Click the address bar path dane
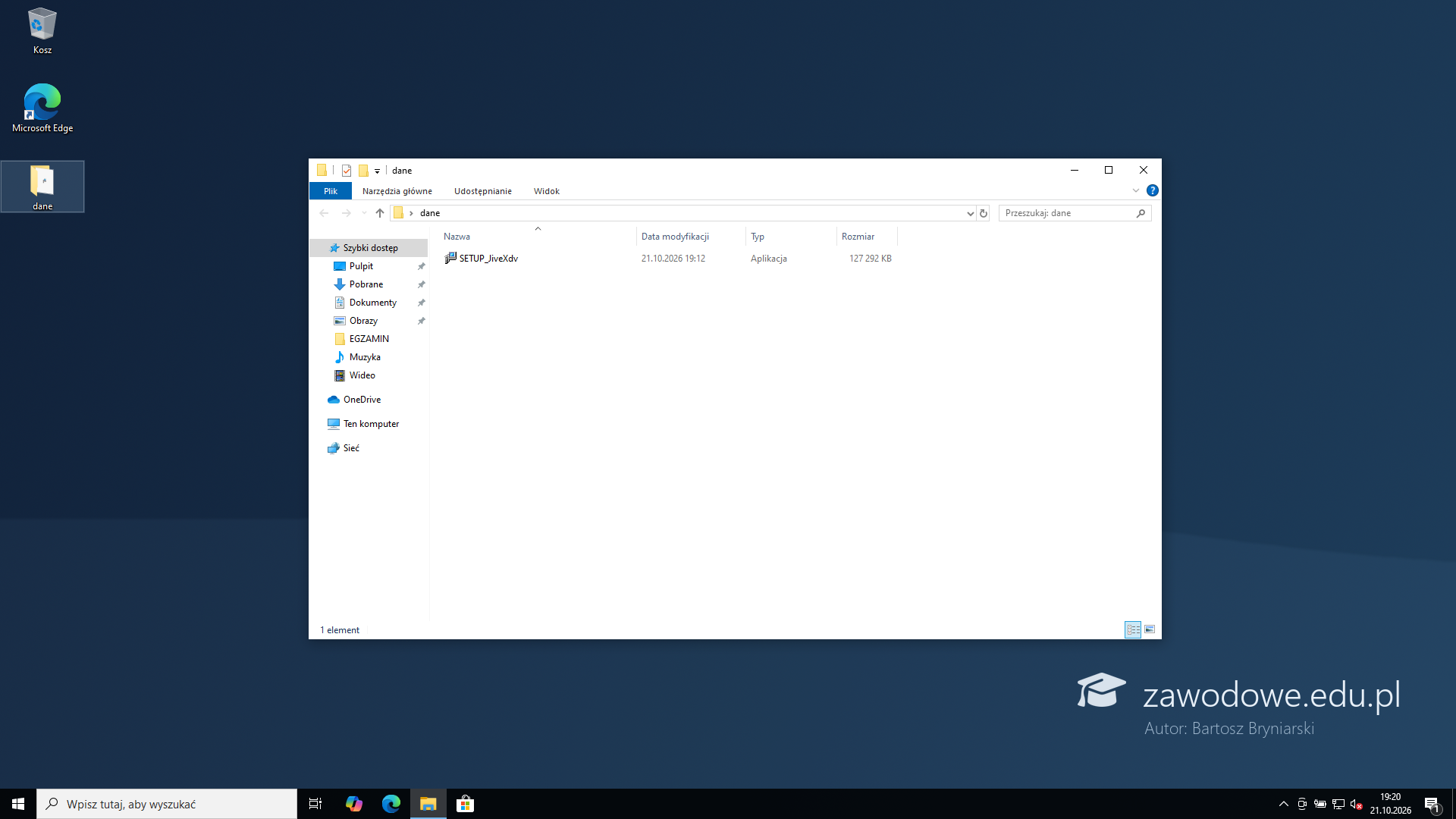Screen dimensions: 1456x819 pyautogui.click(x=430, y=213)
